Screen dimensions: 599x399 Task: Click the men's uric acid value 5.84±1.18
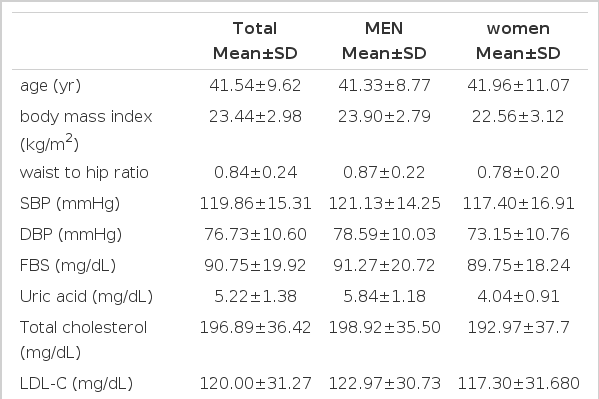pos(384,297)
